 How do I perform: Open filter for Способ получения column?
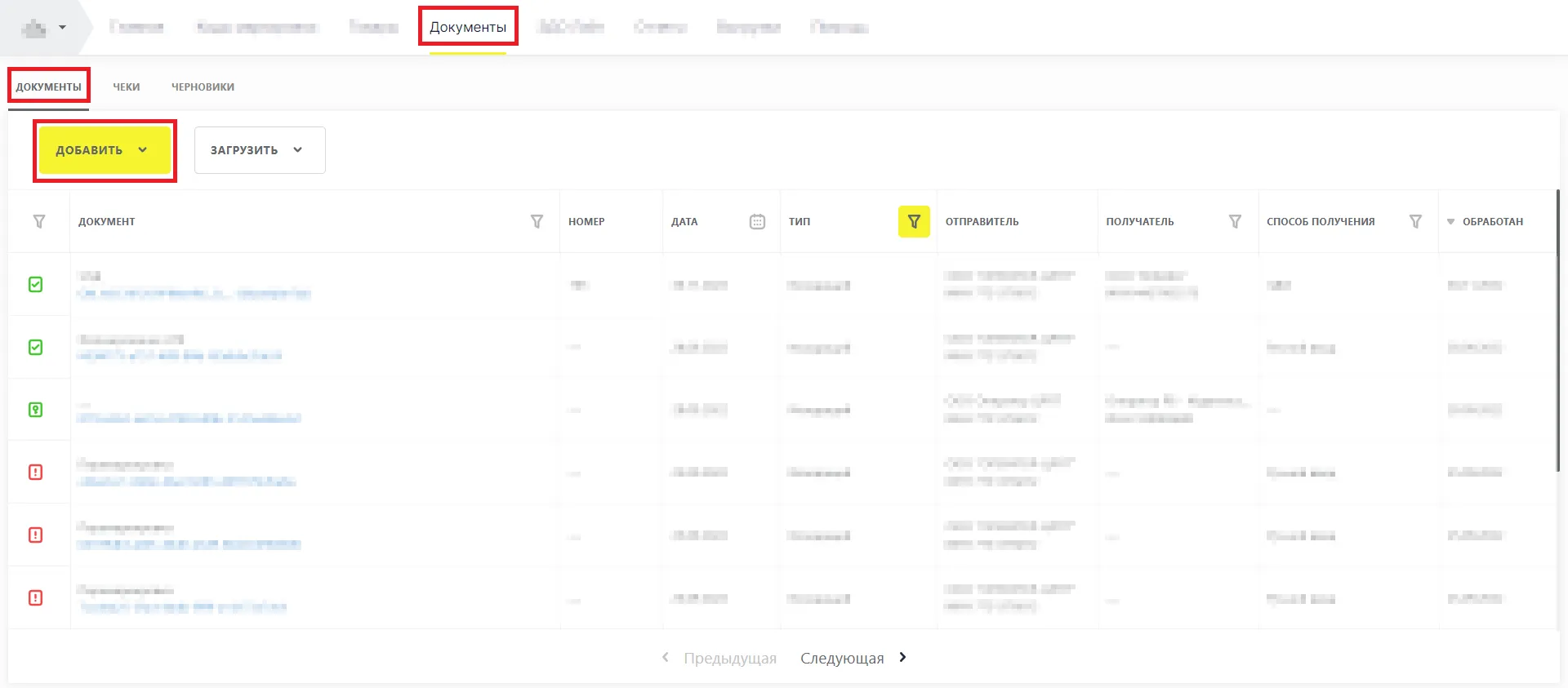pyautogui.click(x=1415, y=221)
